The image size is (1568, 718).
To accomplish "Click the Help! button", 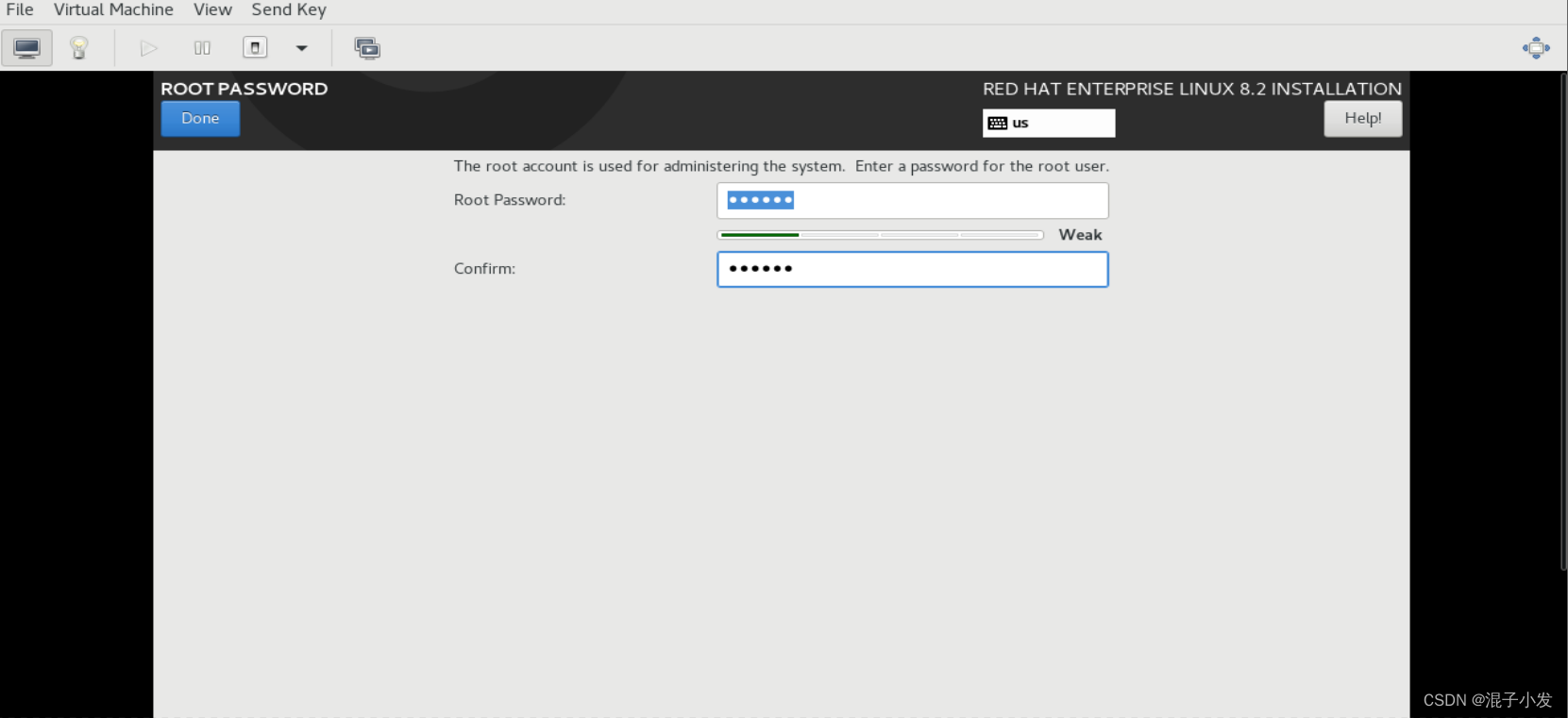I will click(1363, 119).
